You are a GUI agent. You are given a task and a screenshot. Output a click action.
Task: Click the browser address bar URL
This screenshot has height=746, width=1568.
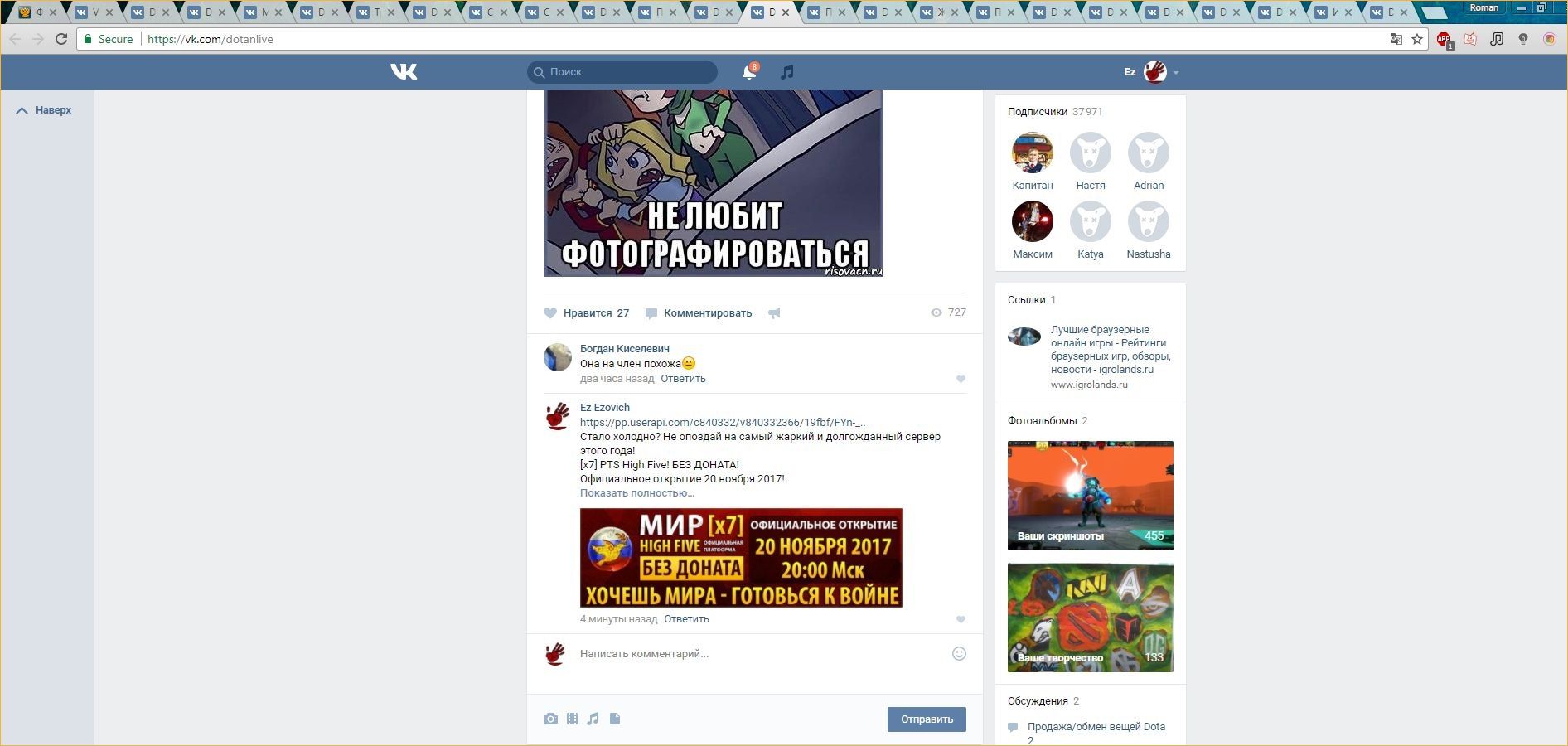tap(211, 39)
